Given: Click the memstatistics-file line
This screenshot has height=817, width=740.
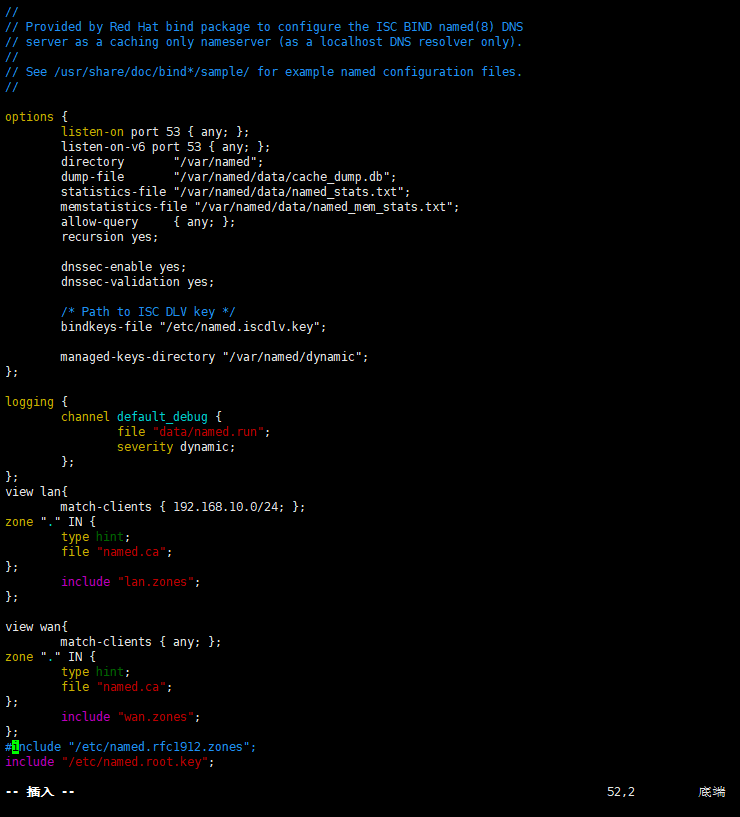Looking at the screenshot, I should 260,207.
